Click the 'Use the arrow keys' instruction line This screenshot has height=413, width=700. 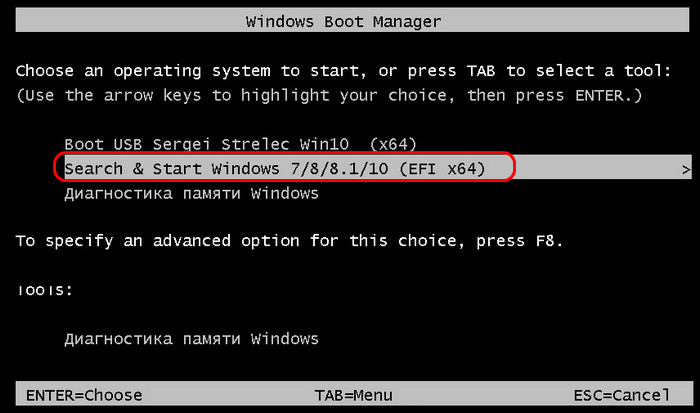[x=329, y=95]
